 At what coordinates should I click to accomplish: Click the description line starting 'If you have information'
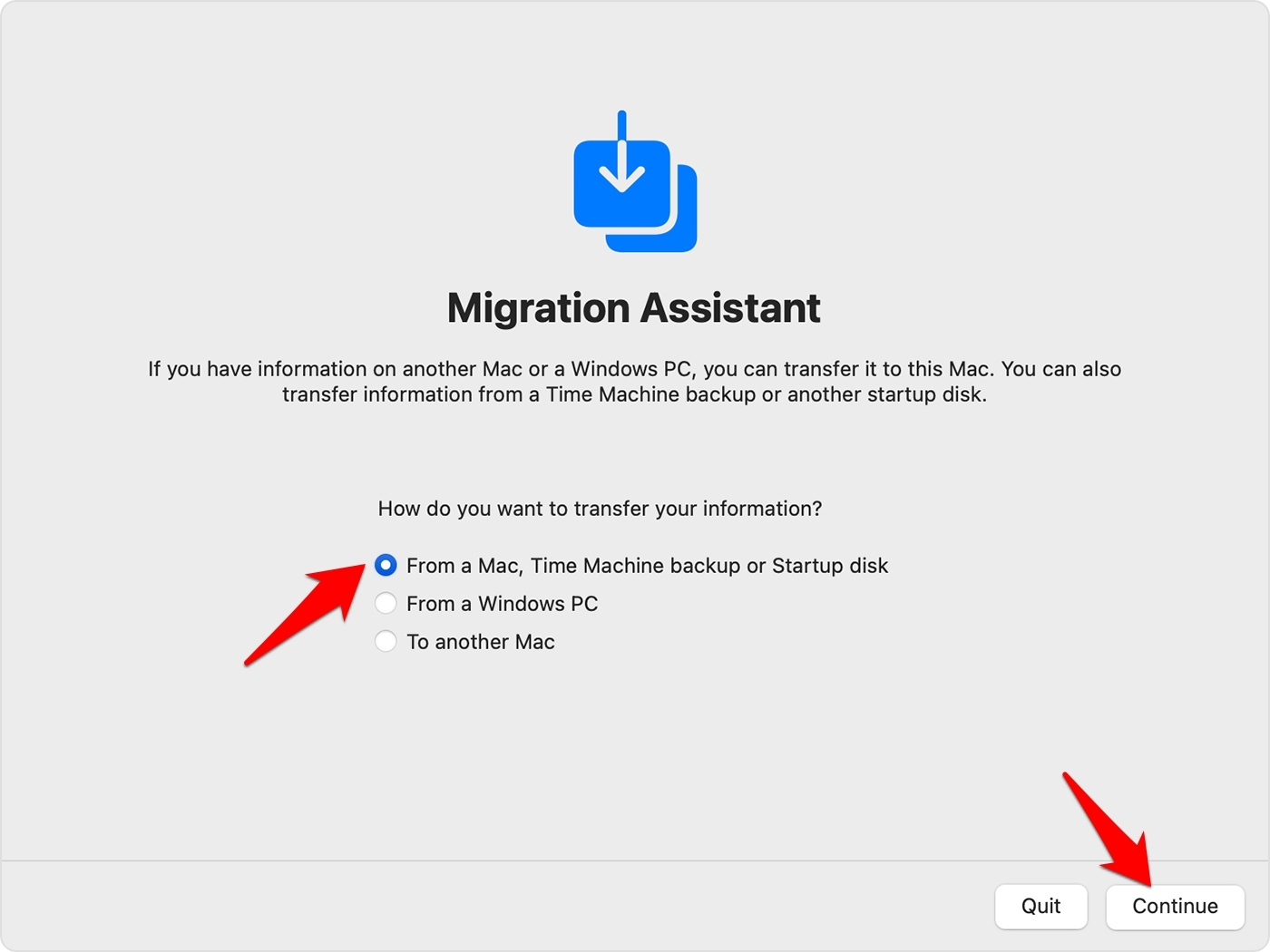(634, 369)
